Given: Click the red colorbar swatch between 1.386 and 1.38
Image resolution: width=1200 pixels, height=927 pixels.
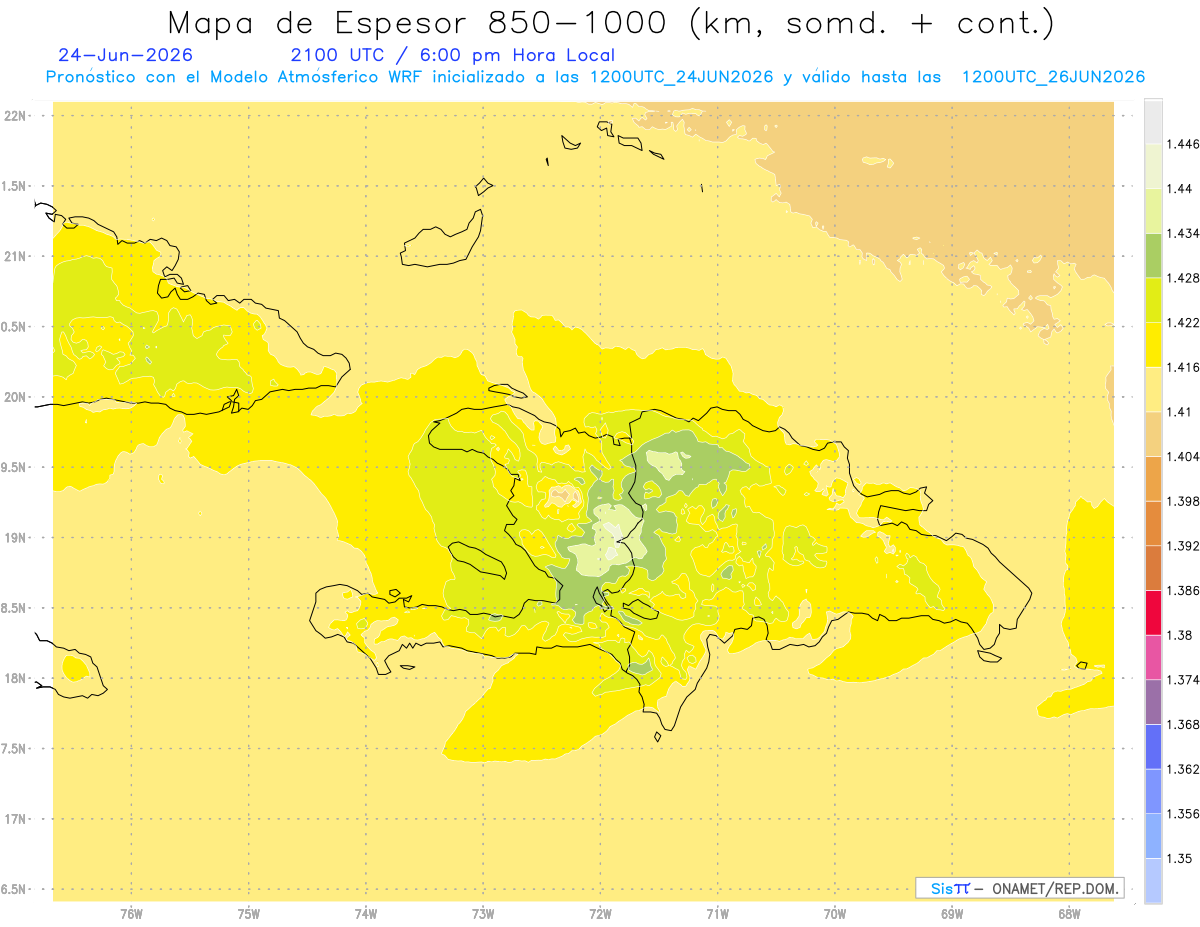Looking at the screenshot, I should click(x=1153, y=613).
